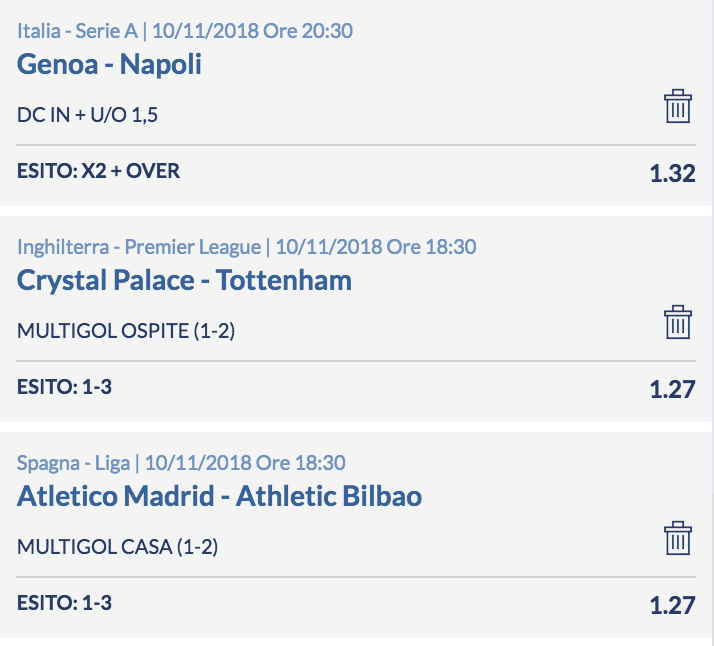This screenshot has height=646, width=714.
Task: Click the 10/11/2018 Ore 20:30 date text
Action: point(252,31)
